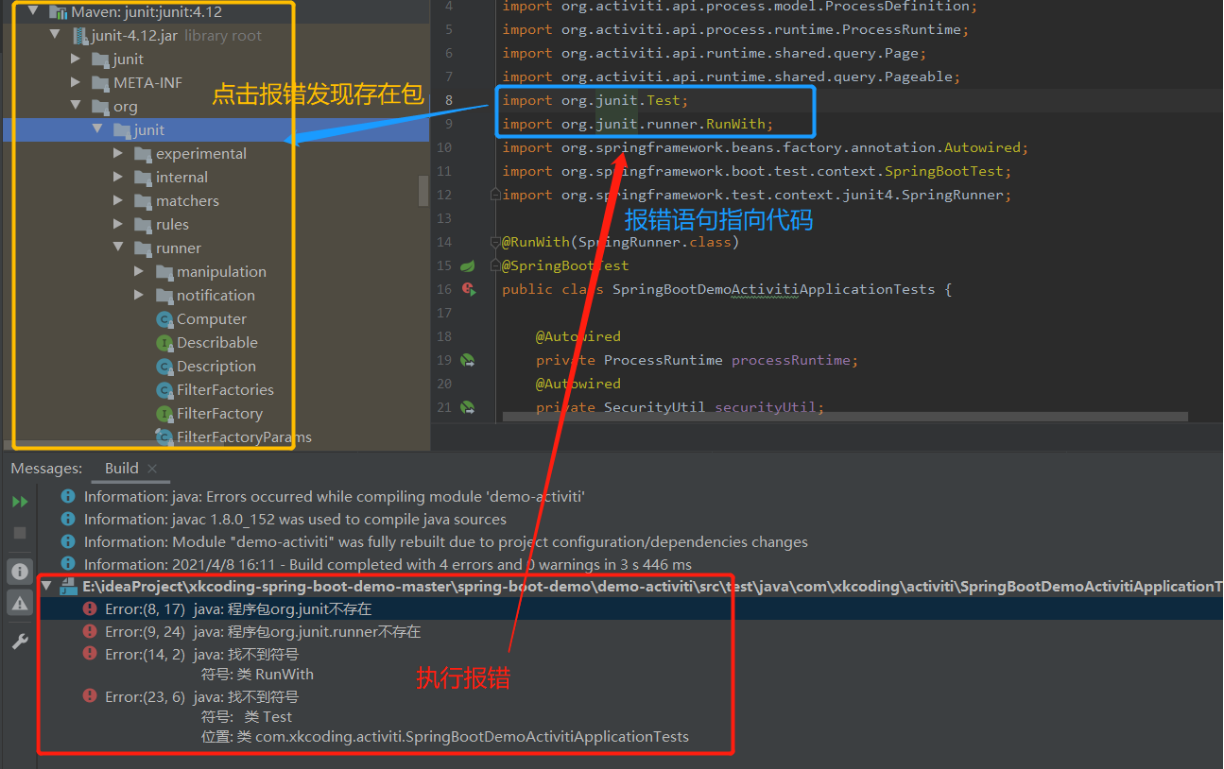Click info icon beside javac 1.8.0_152 row
The height and width of the screenshot is (769, 1224).
point(68,519)
